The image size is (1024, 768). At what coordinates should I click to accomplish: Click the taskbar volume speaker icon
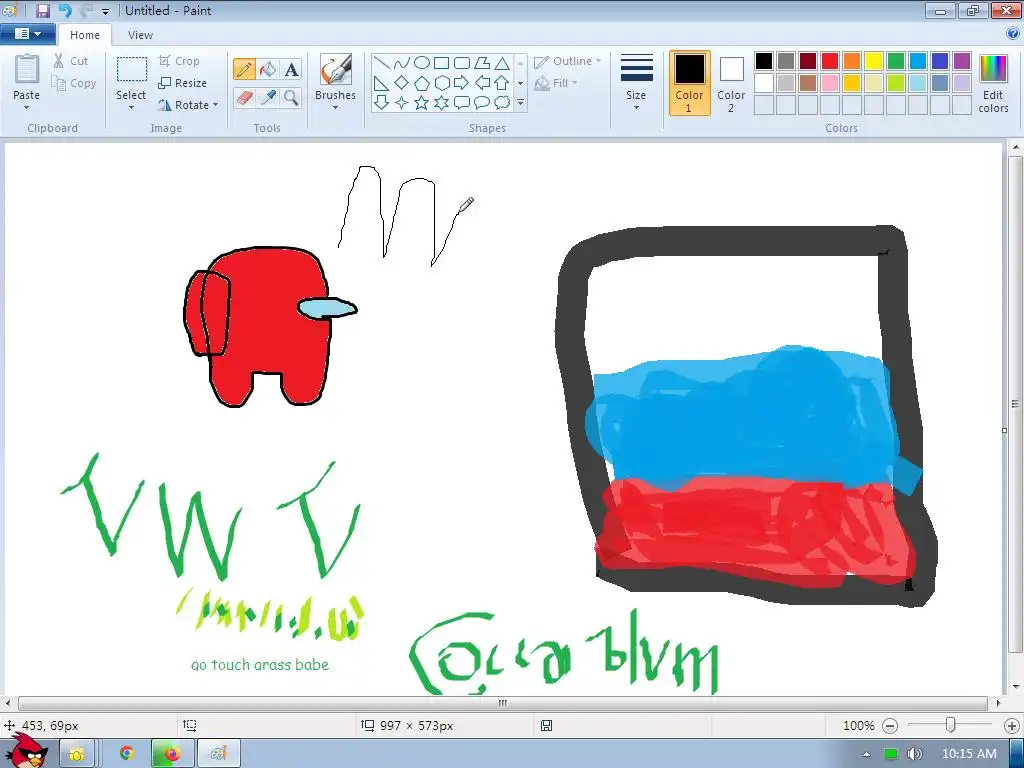tap(915, 754)
